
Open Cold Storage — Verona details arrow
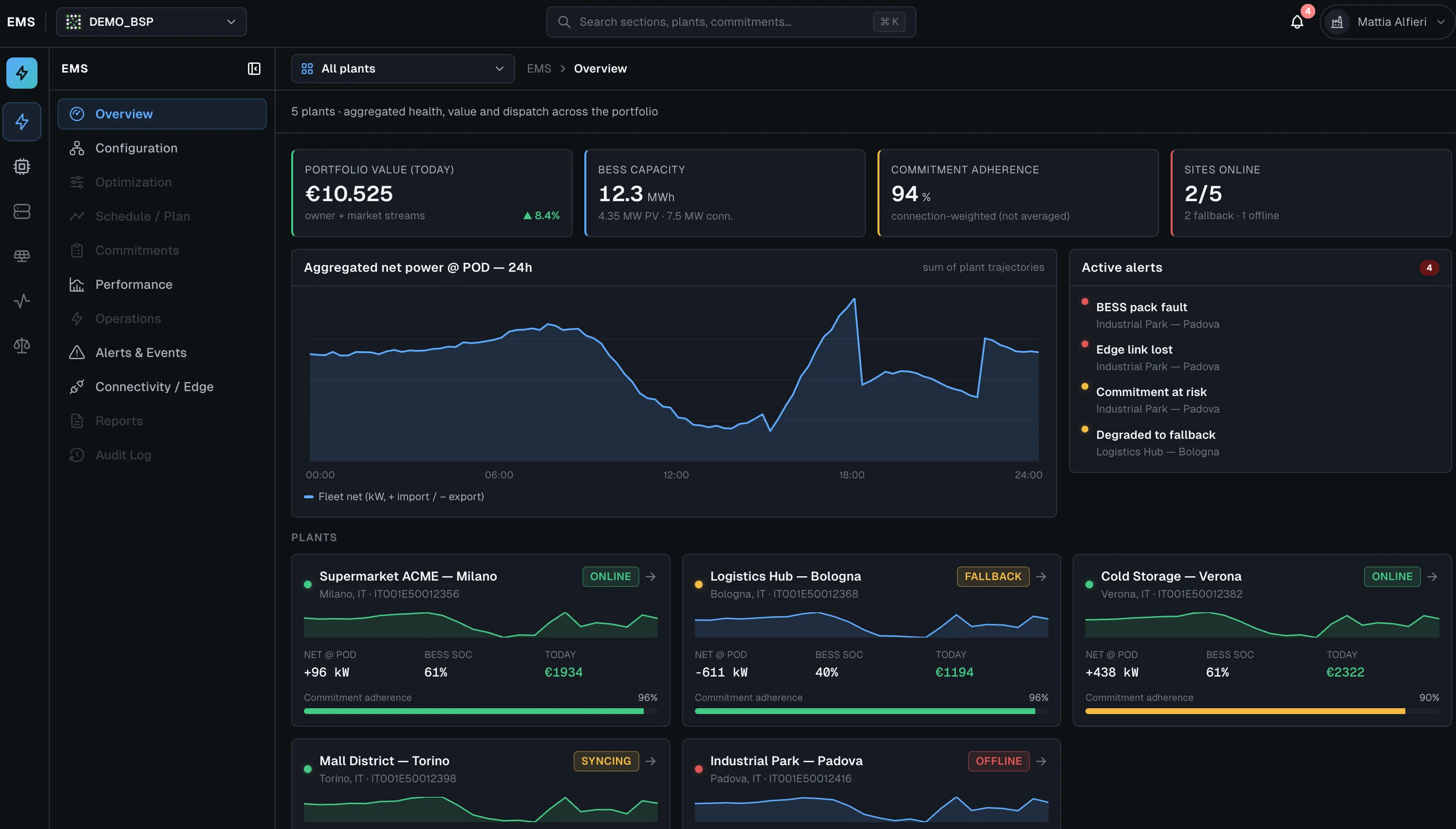[x=1432, y=577]
